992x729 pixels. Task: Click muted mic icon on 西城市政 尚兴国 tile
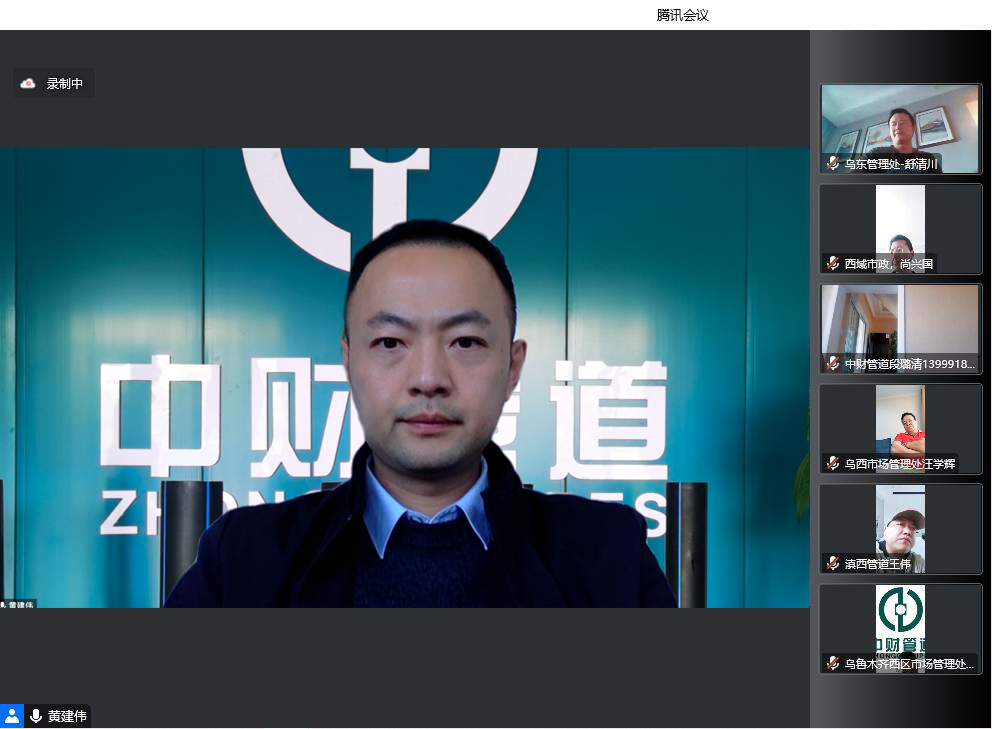(x=832, y=263)
